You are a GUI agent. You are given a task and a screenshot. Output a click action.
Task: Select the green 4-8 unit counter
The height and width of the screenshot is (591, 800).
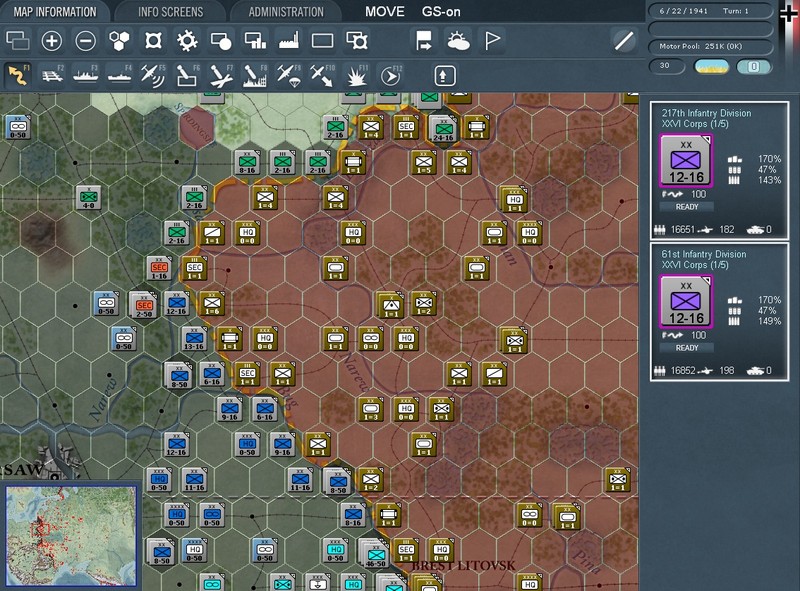(88, 198)
